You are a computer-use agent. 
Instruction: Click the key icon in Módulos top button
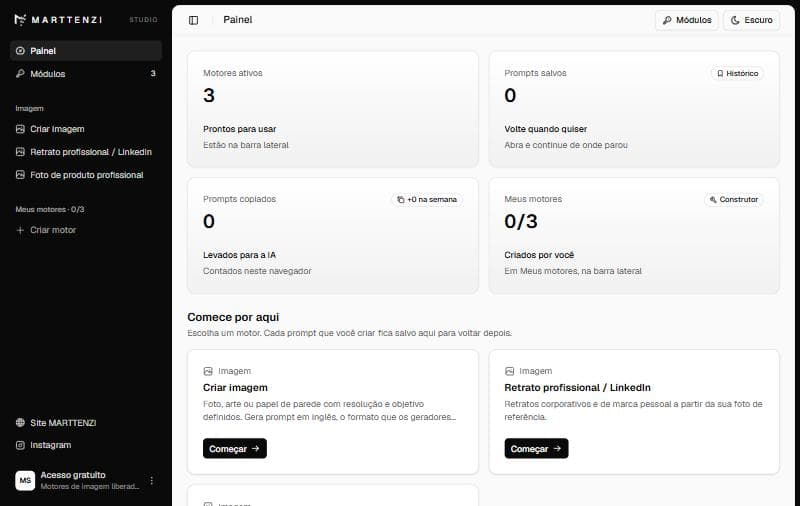point(667,20)
